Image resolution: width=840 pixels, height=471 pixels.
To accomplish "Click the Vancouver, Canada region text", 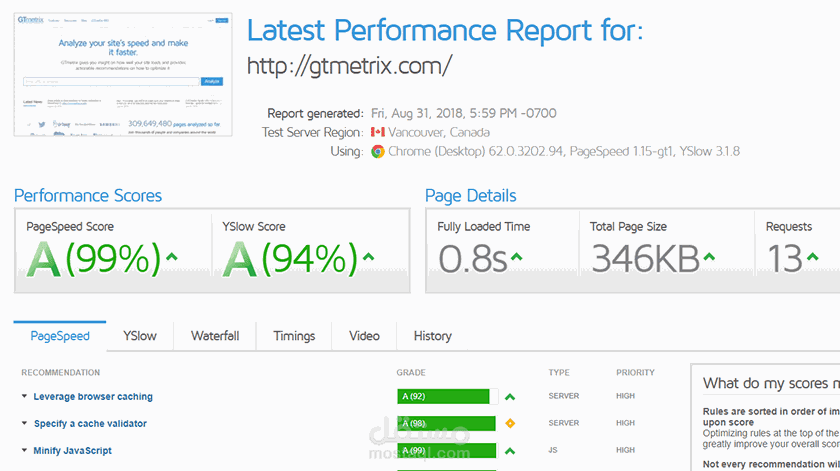I will [x=439, y=132].
